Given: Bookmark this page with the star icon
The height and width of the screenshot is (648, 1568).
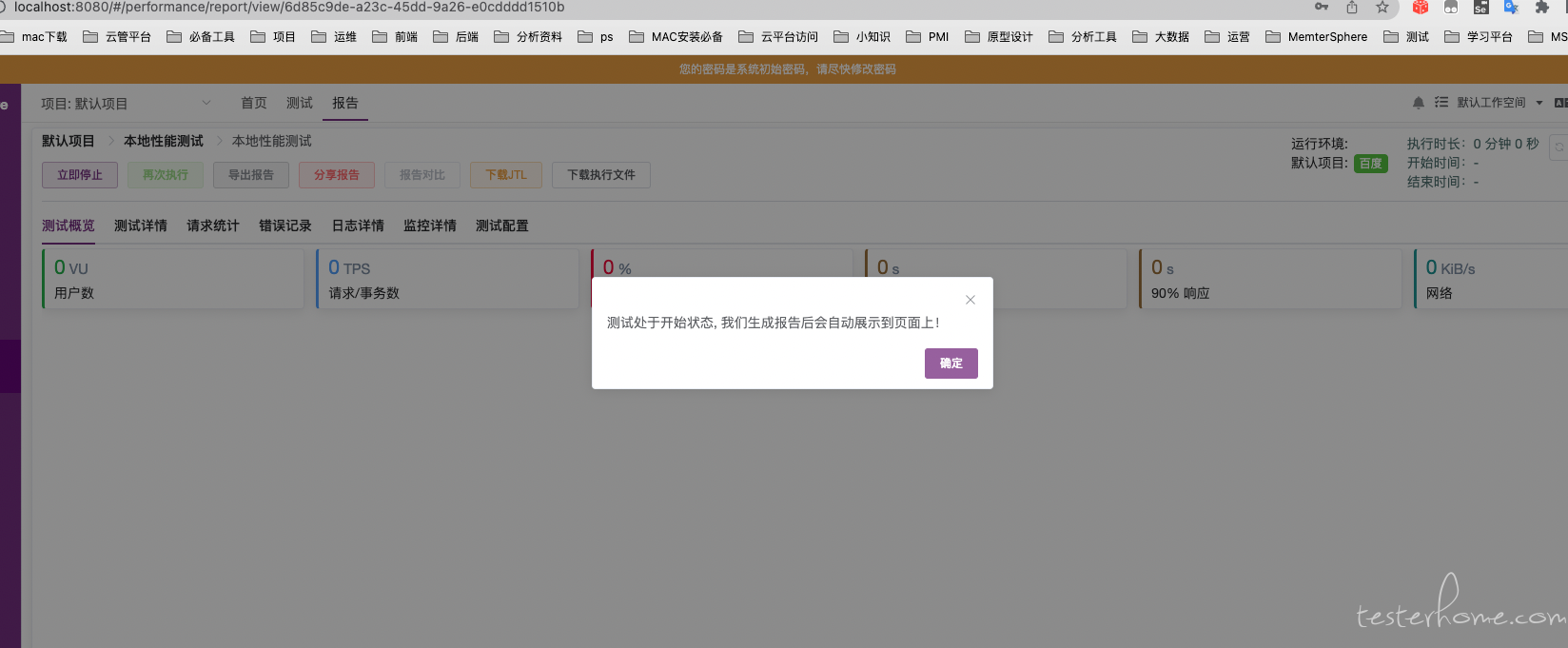Looking at the screenshot, I should [1382, 7].
